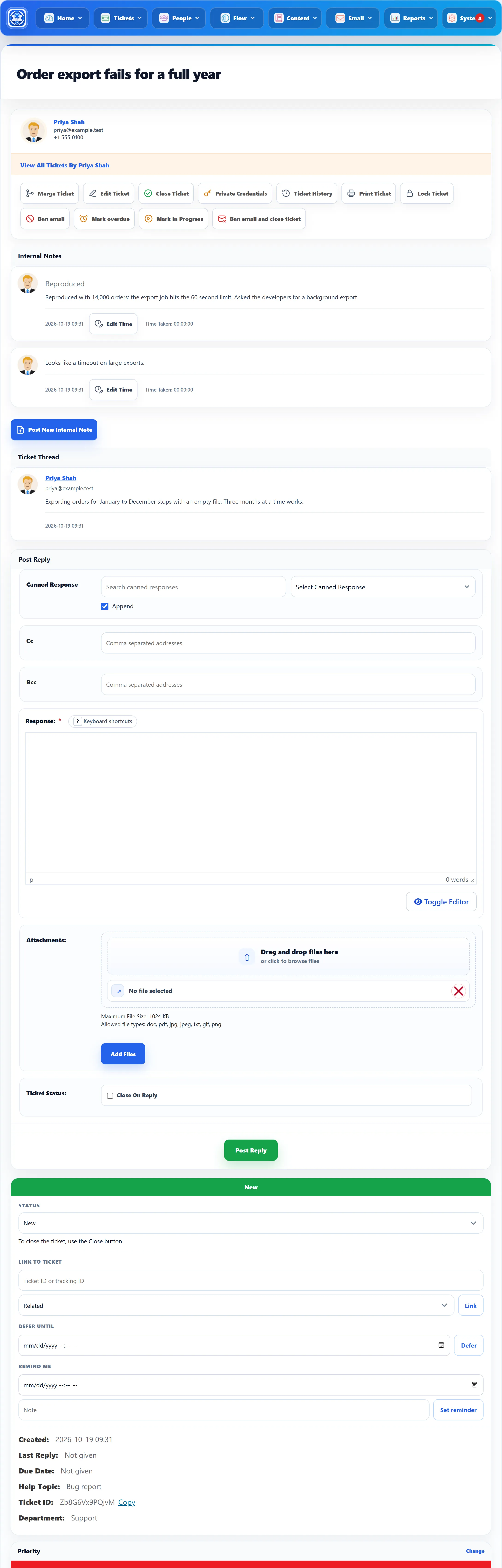Click the Private Credentials key icon
Image resolution: width=502 pixels, height=1568 pixels.
(x=208, y=193)
